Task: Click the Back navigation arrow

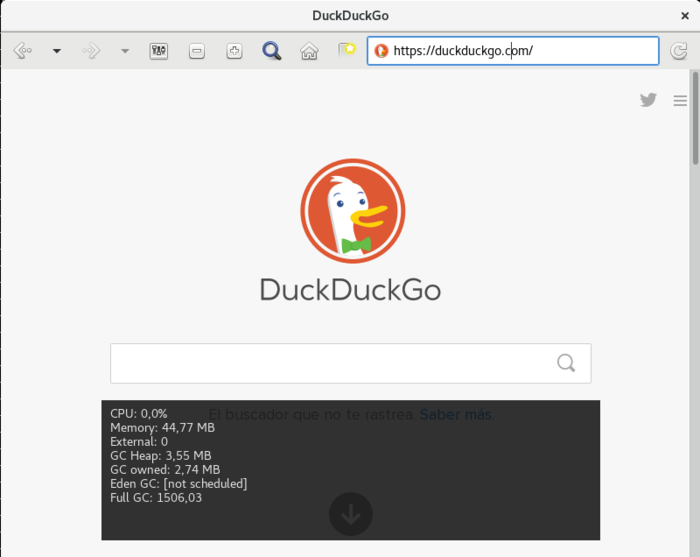Action: 22,51
